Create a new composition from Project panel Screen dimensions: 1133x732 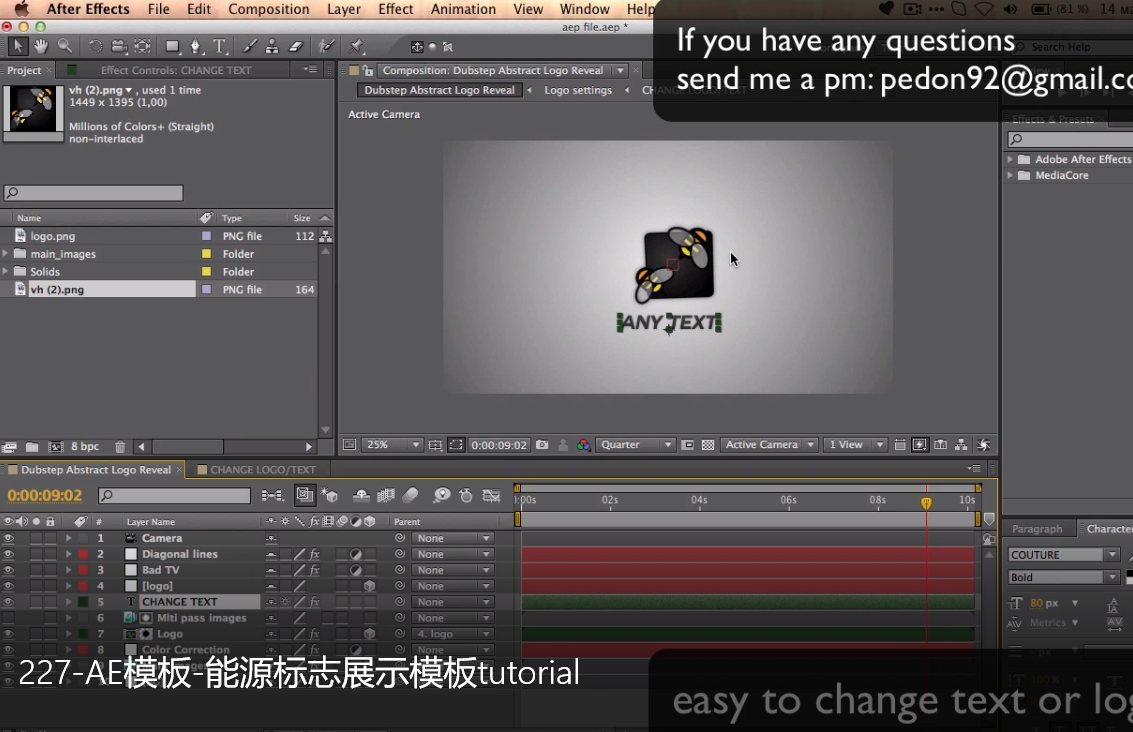56,447
